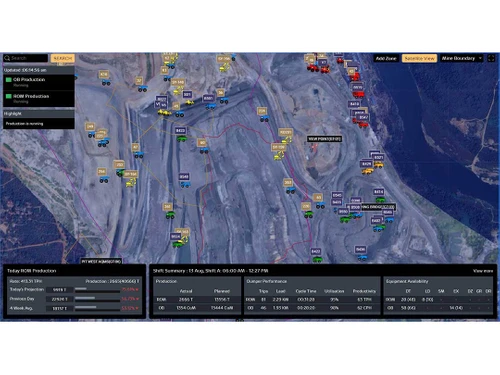The width and height of the screenshot is (500, 375).
Task: Select the green truck labeled 8414
Action: (380, 200)
